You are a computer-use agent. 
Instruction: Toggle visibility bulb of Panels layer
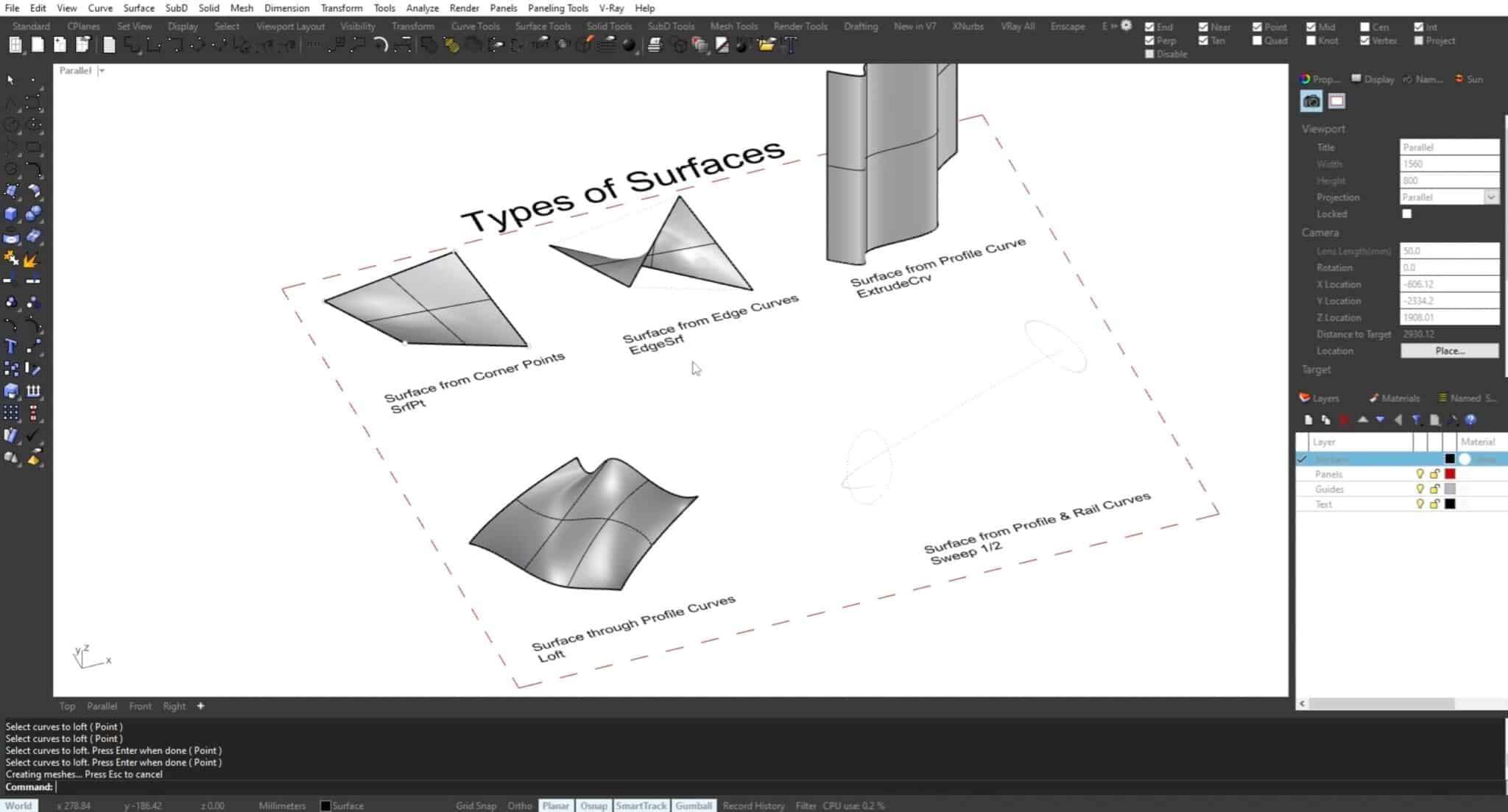click(x=1420, y=474)
